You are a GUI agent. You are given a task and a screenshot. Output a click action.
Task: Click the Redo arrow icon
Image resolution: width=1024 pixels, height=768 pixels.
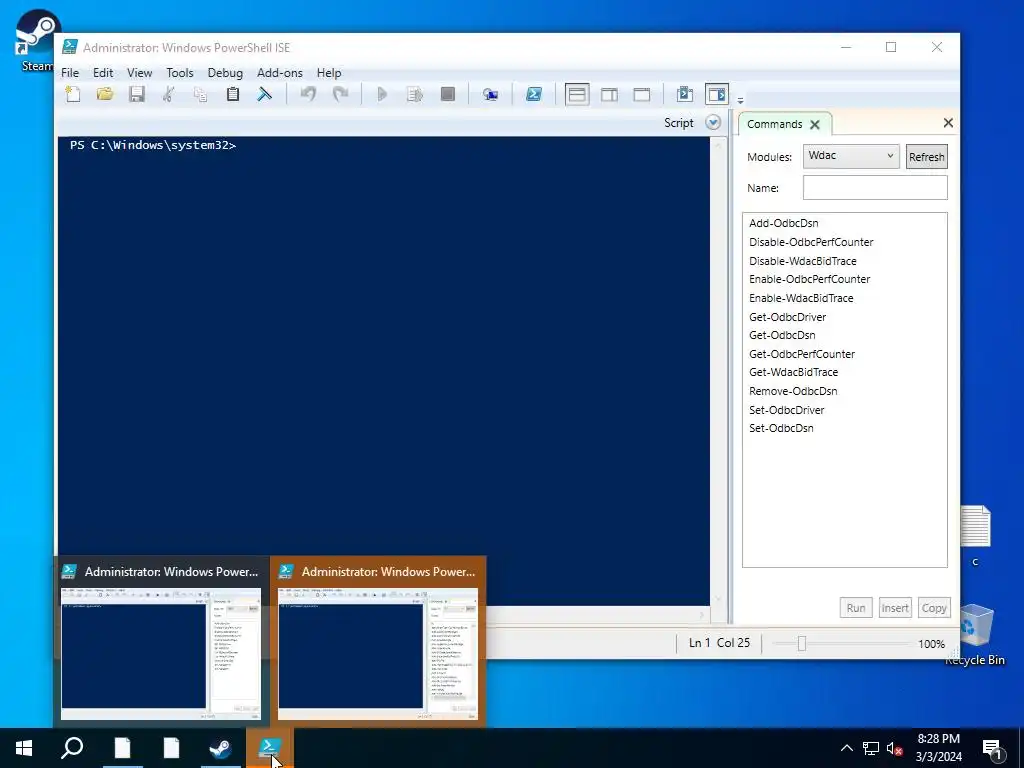[x=340, y=94]
